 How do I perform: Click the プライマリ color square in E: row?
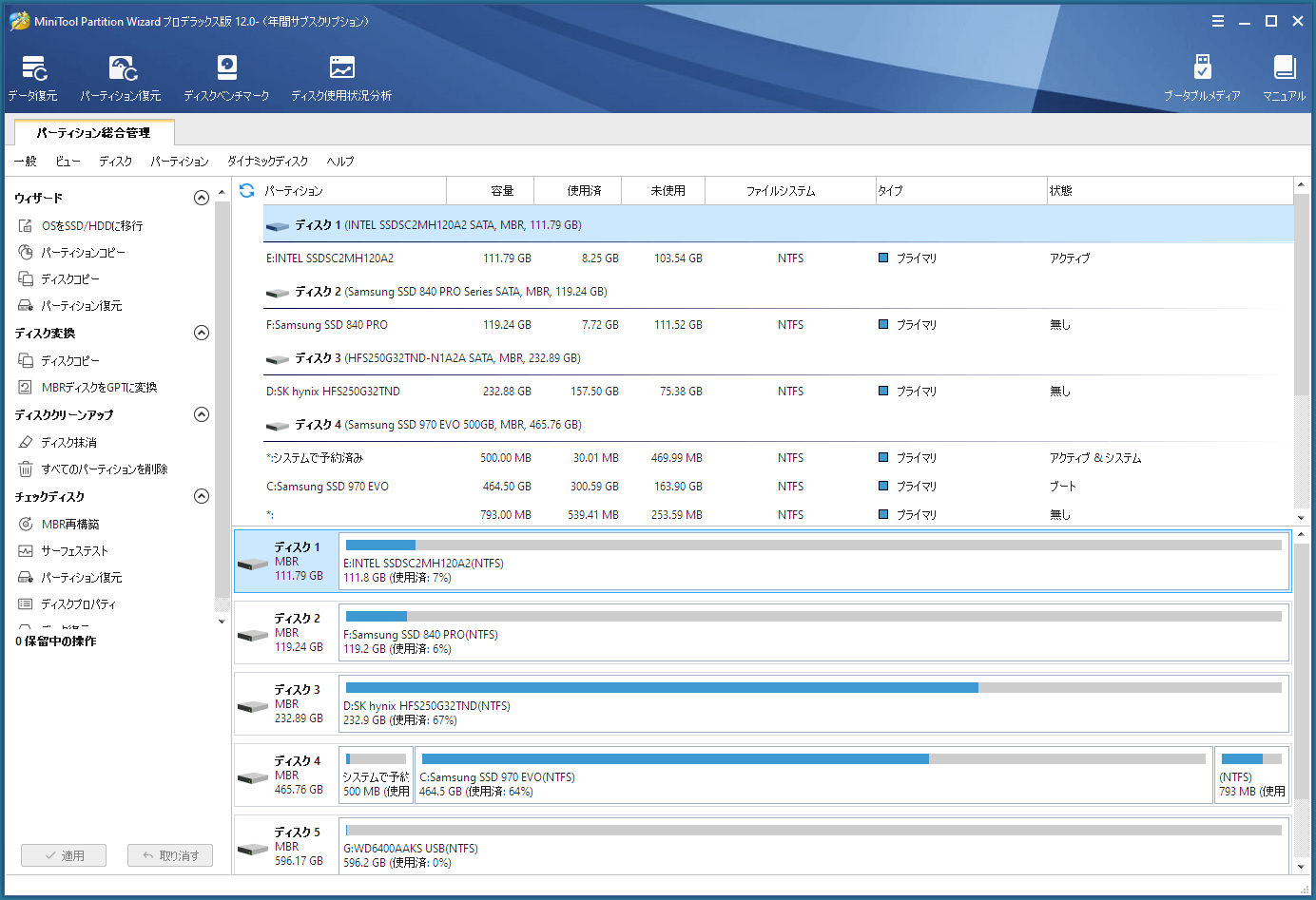[883, 258]
